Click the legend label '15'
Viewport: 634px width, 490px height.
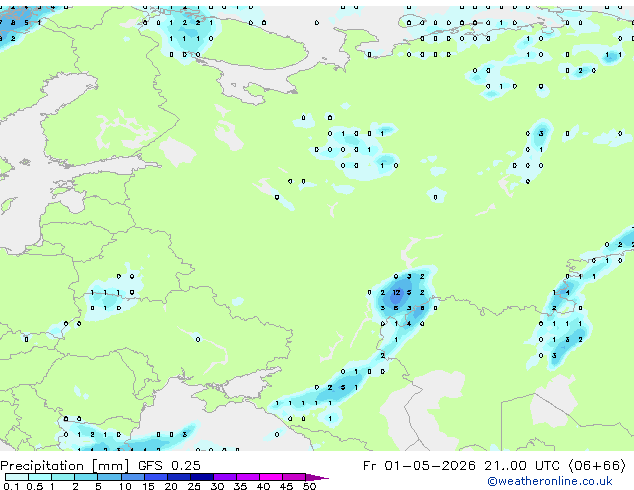coord(148,486)
